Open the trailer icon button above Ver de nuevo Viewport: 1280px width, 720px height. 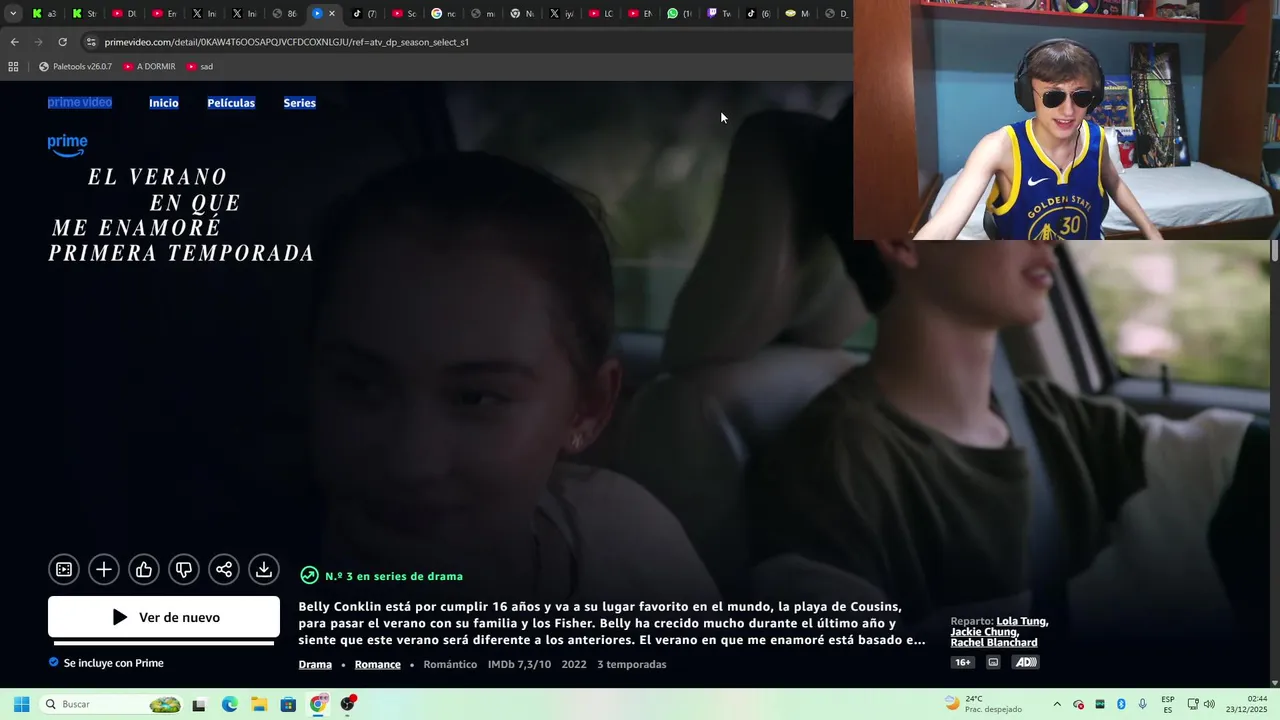point(64,569)
